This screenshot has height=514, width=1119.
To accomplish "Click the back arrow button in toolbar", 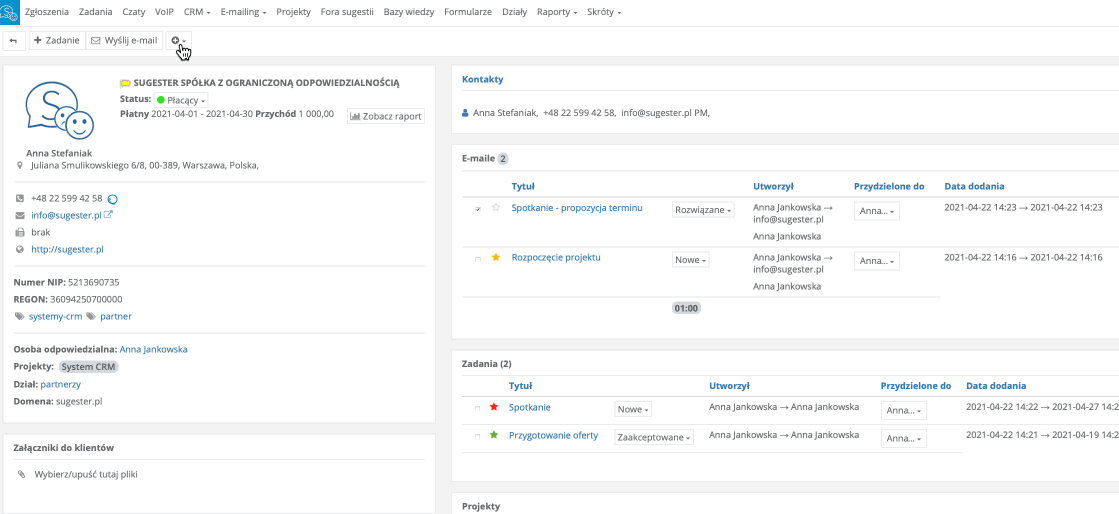I will 13,41.
